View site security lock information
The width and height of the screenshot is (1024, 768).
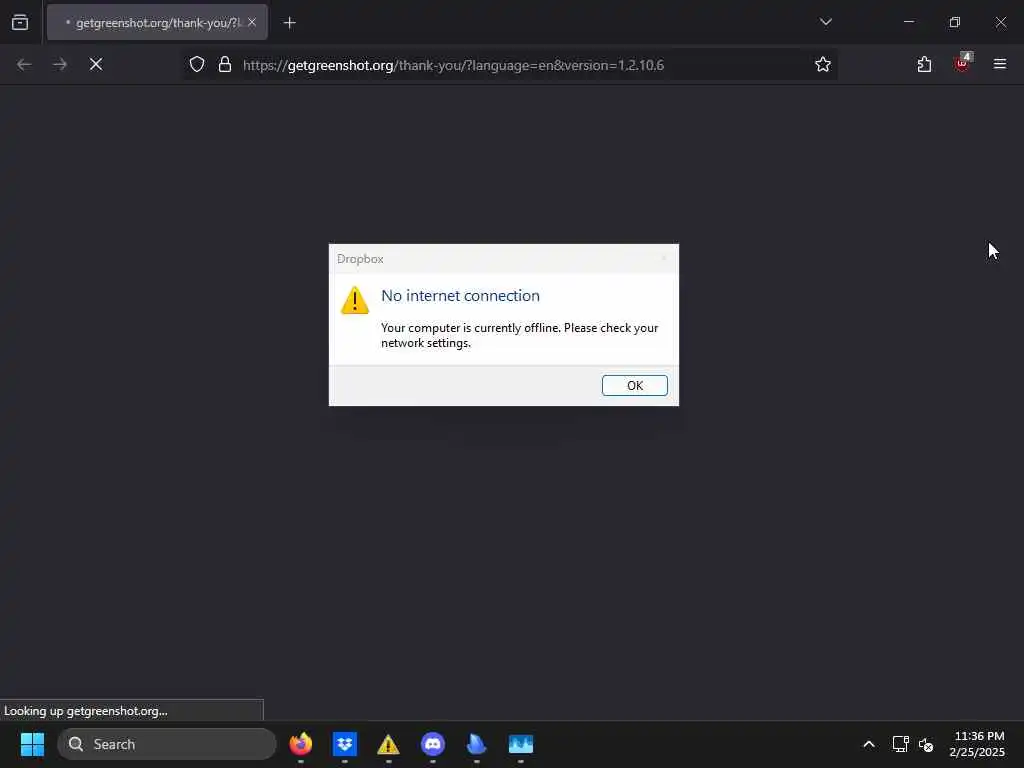(225, 65)
